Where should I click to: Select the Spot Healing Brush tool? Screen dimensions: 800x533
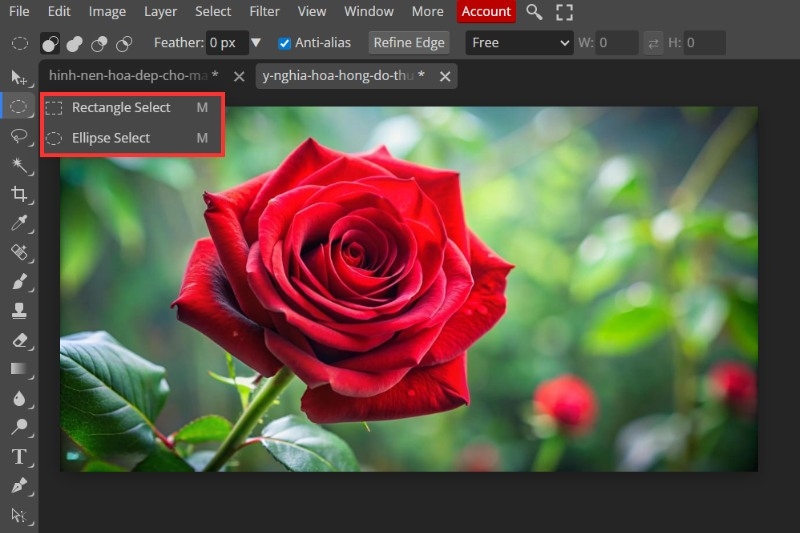[19, 252]
